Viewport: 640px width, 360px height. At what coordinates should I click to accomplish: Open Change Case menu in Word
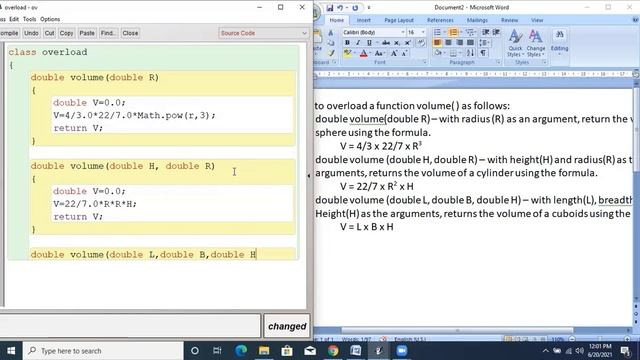click(379, 53)
